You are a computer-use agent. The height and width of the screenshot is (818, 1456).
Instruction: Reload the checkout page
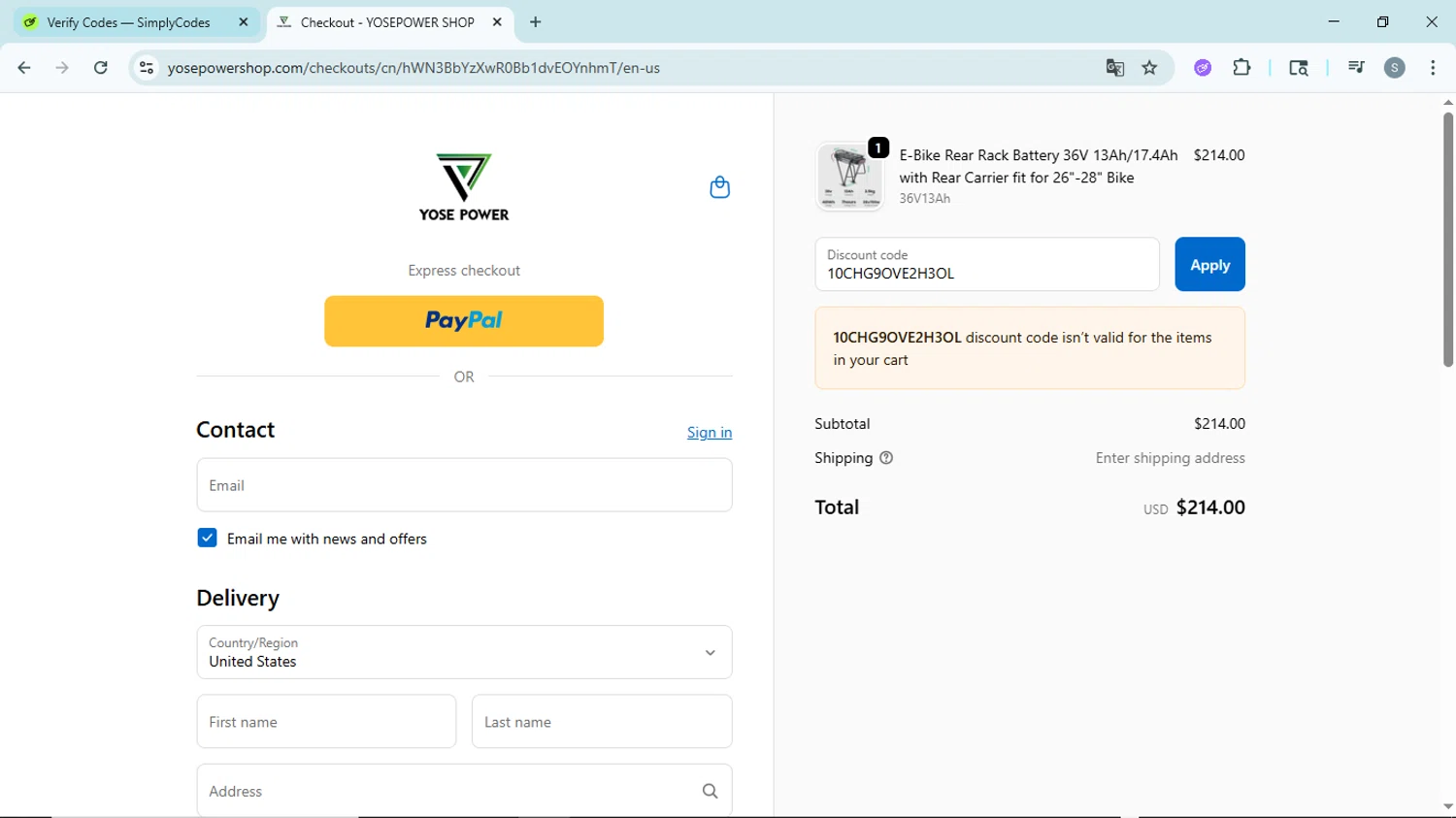click(x=101, y=68)
